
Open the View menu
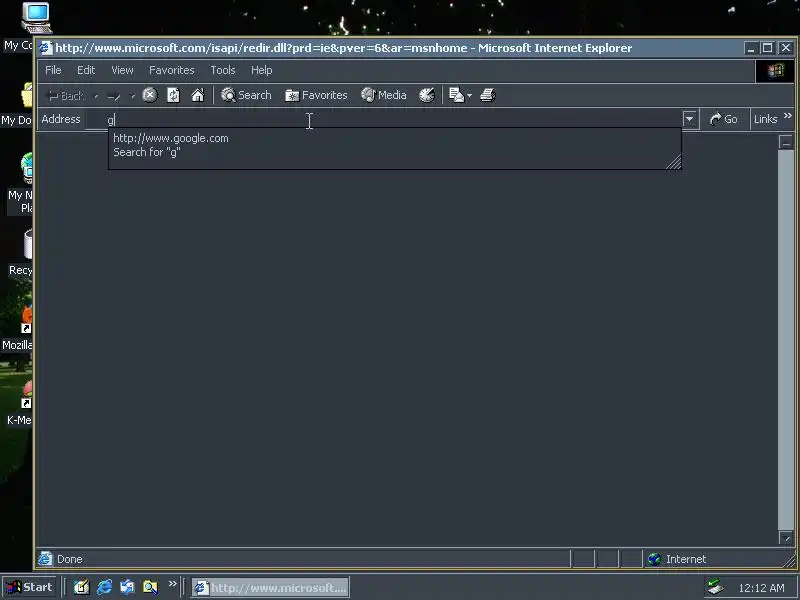click(x=122, y=70)
